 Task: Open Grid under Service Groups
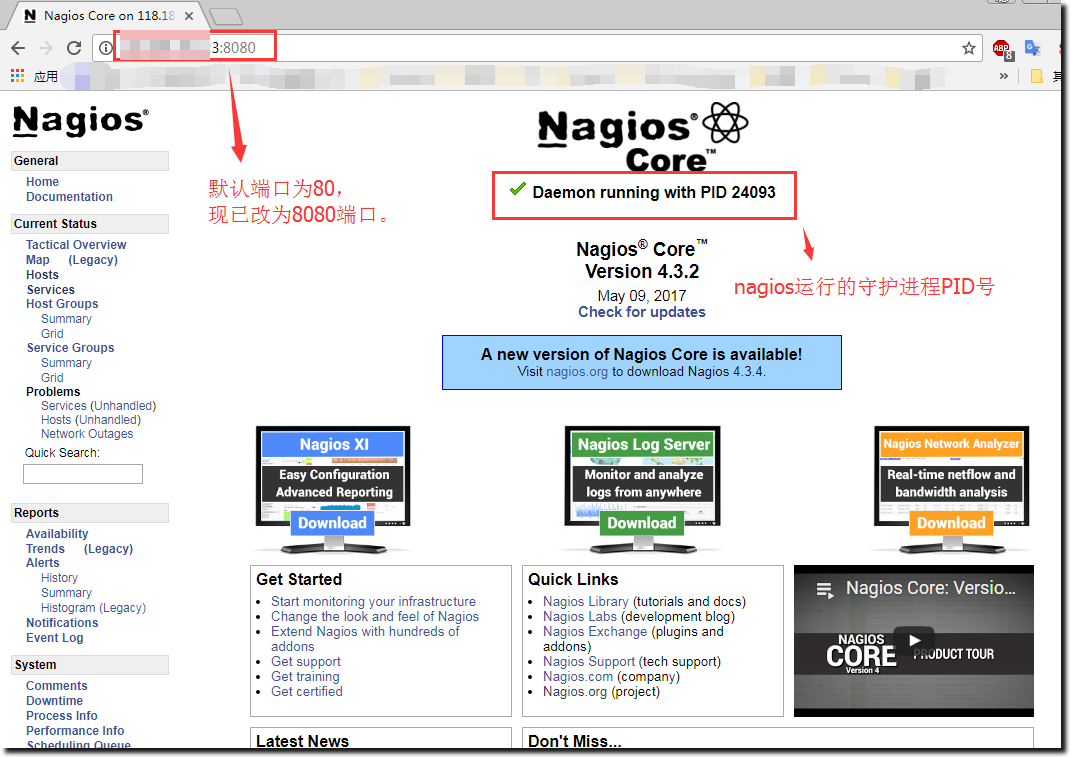52,378
